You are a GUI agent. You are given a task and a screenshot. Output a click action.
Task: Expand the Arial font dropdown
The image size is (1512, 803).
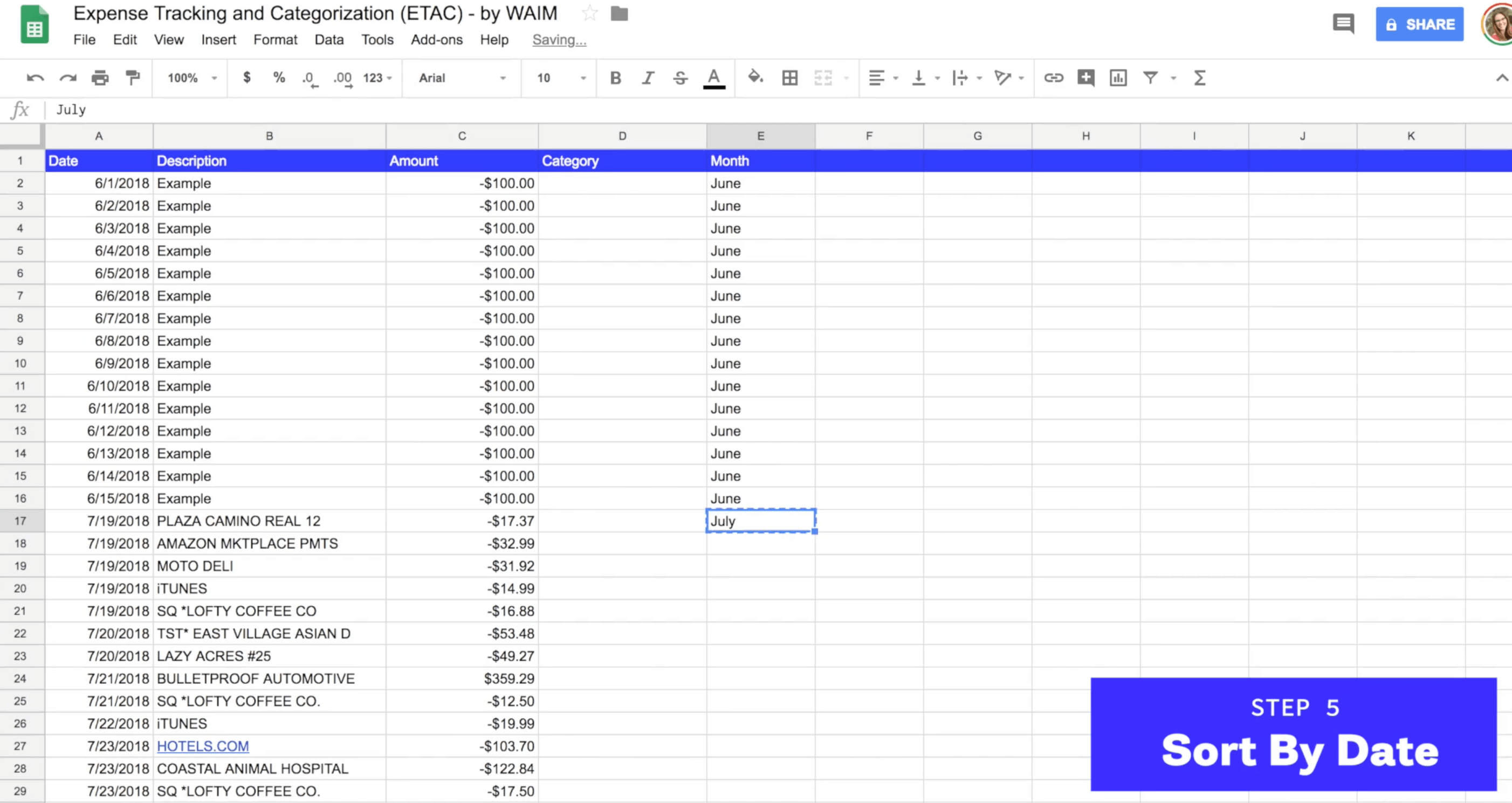pyautogui.click(x=462, y=78)
